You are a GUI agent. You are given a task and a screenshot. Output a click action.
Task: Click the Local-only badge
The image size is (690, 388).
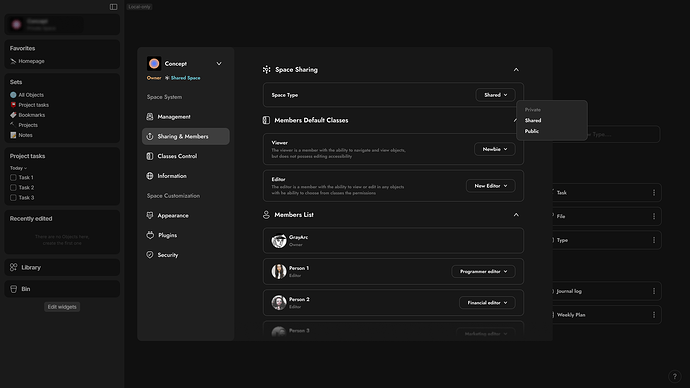tap(139, 7)
